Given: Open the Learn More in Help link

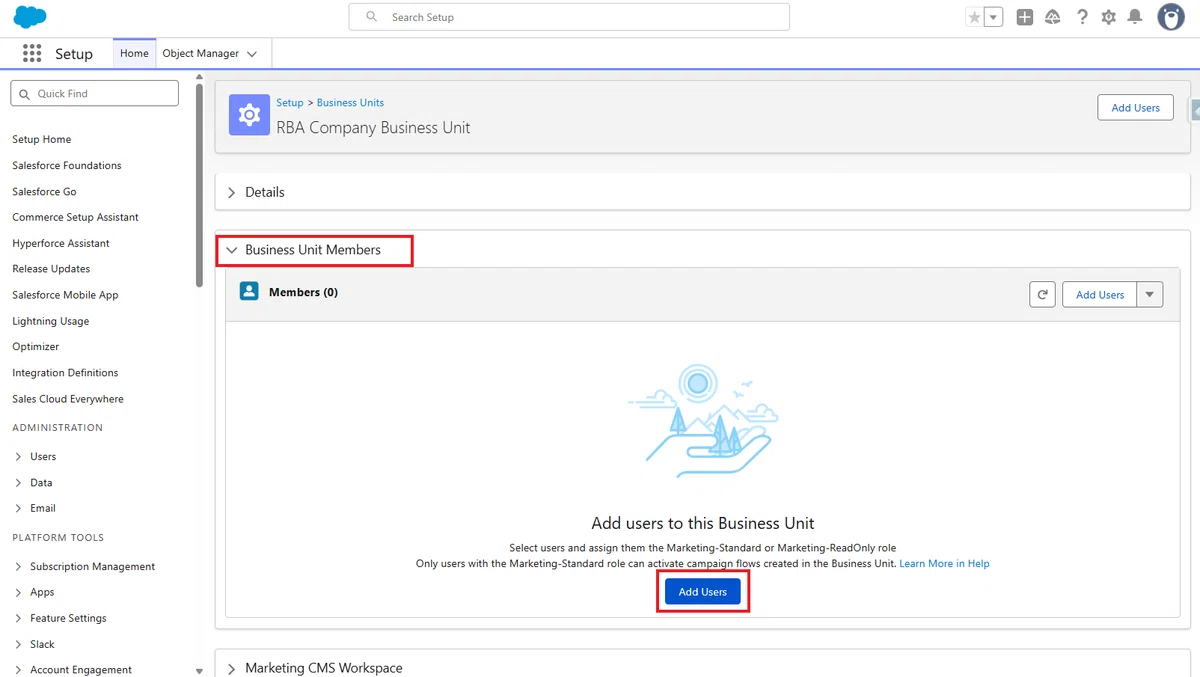Looking at the screenshot, I should [x=944, y=564].
